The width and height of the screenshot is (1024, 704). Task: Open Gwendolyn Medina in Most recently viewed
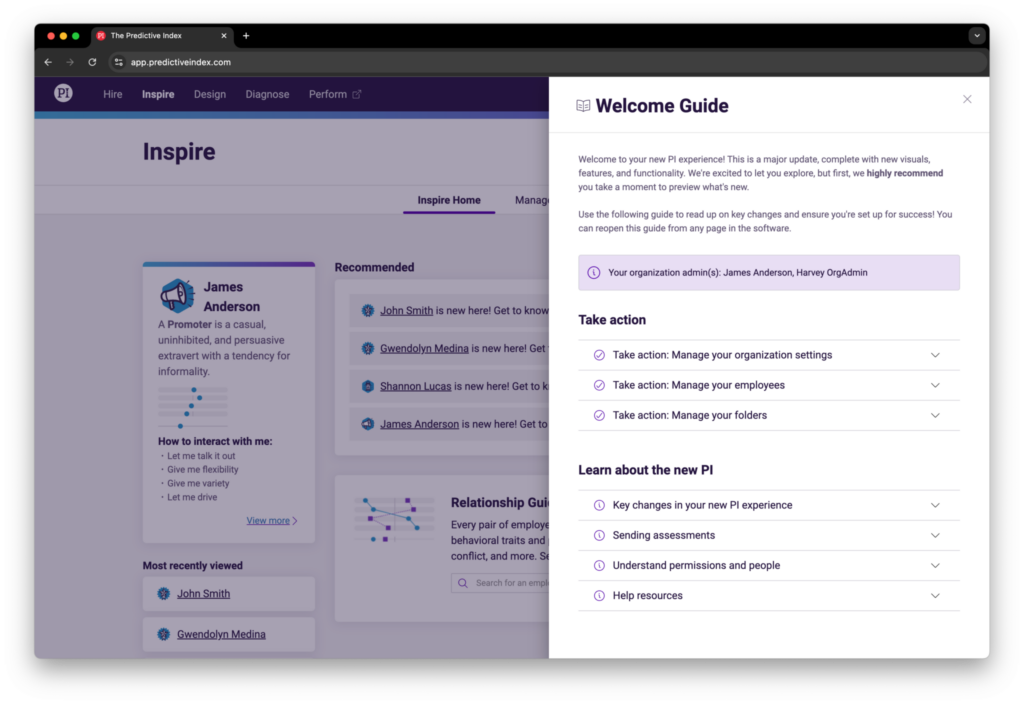(x=221, y=634)
